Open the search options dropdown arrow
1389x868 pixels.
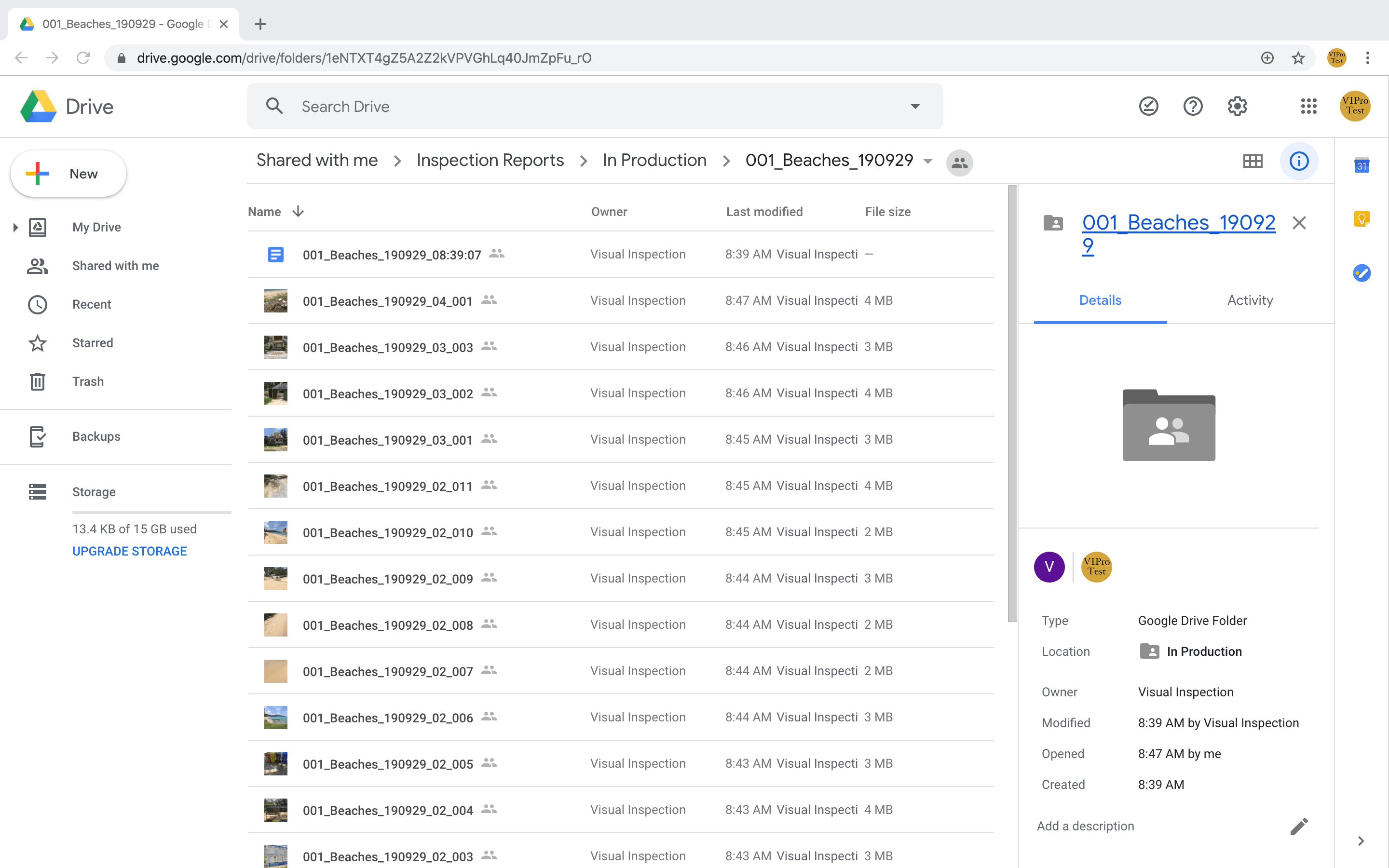click(x=915, y=106)
